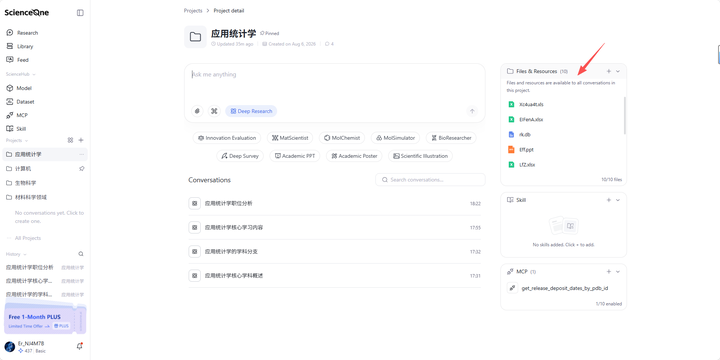Click the send arrow button
Image resolution: width=720 pixels, height=360 pixels.
click(x=472, y=111)
